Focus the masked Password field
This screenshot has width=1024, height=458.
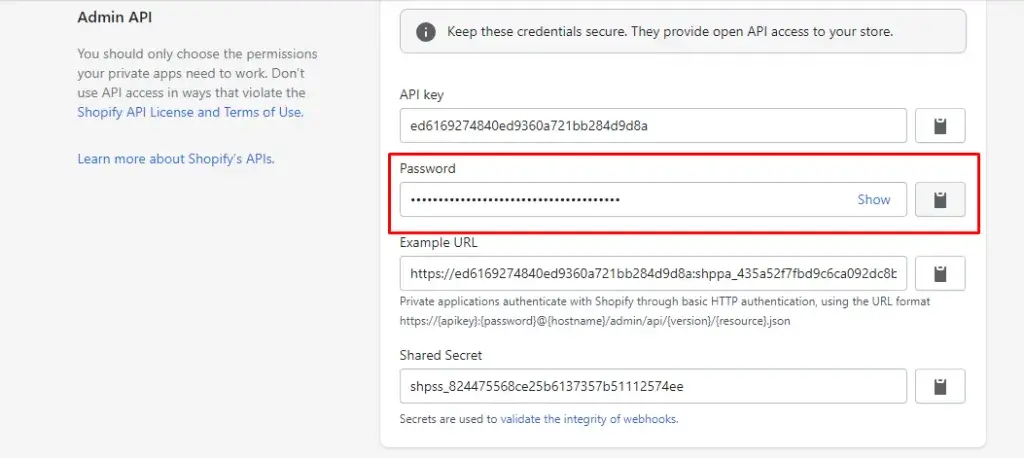point(620,199)
